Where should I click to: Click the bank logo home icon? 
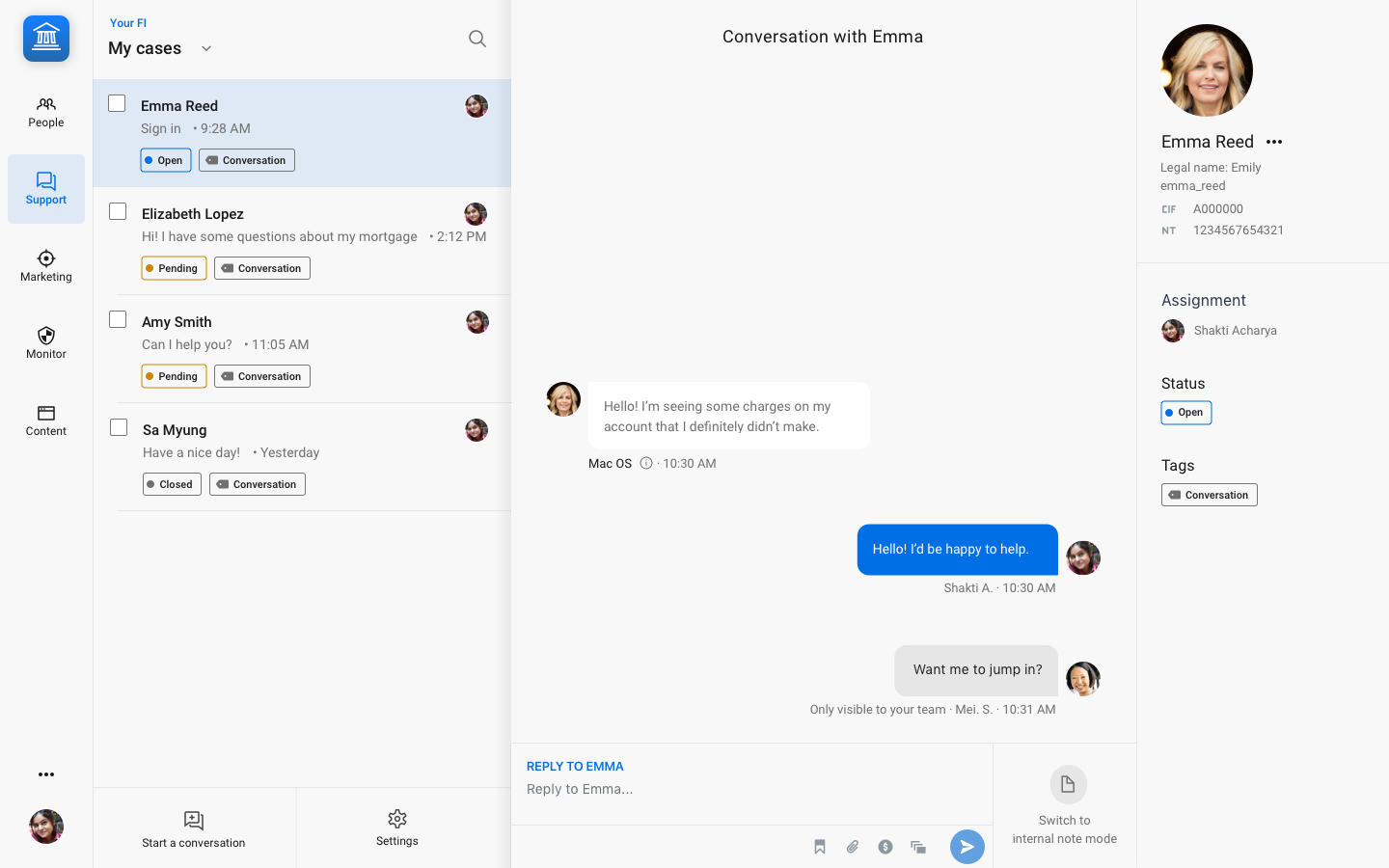46,39
